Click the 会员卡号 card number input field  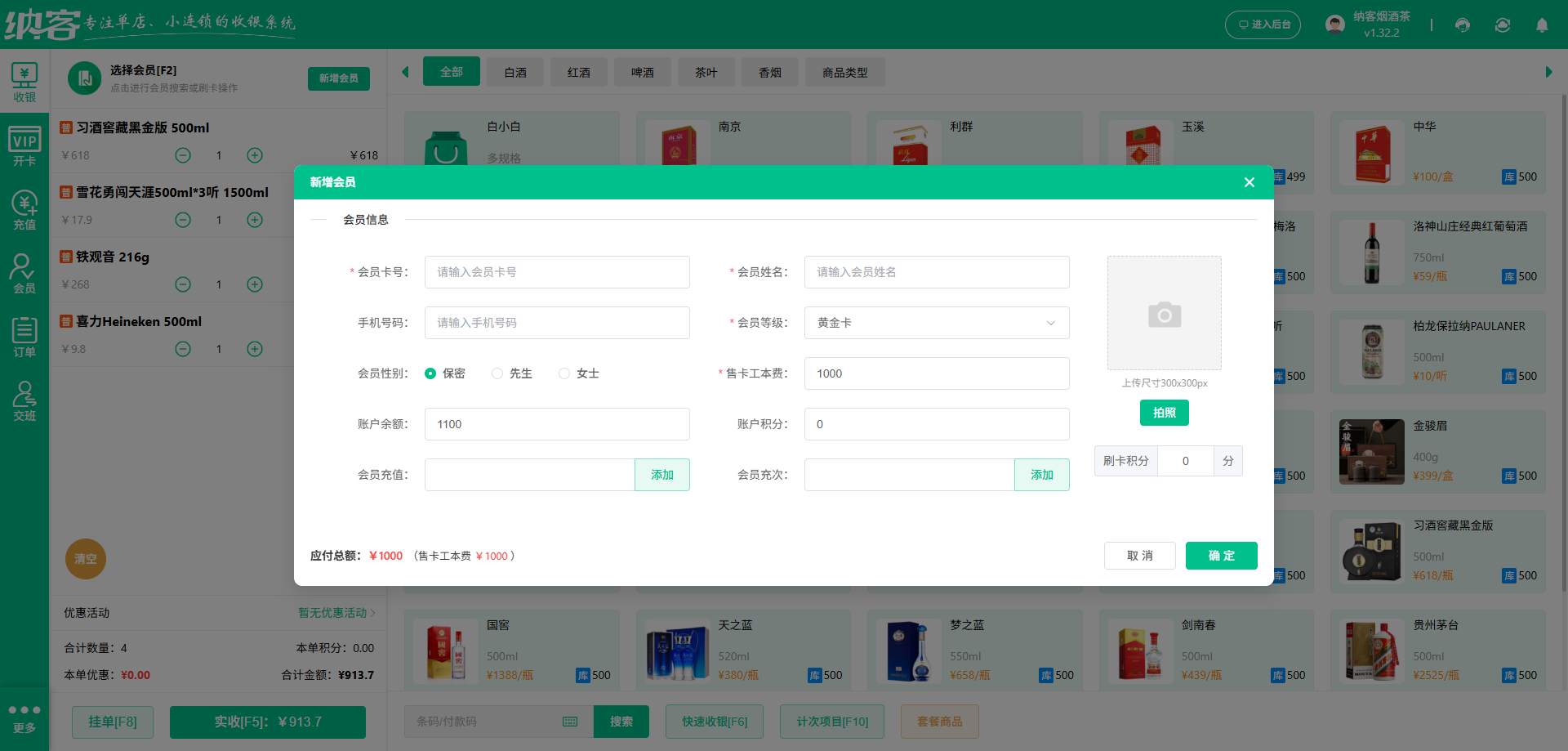(556, 272)
